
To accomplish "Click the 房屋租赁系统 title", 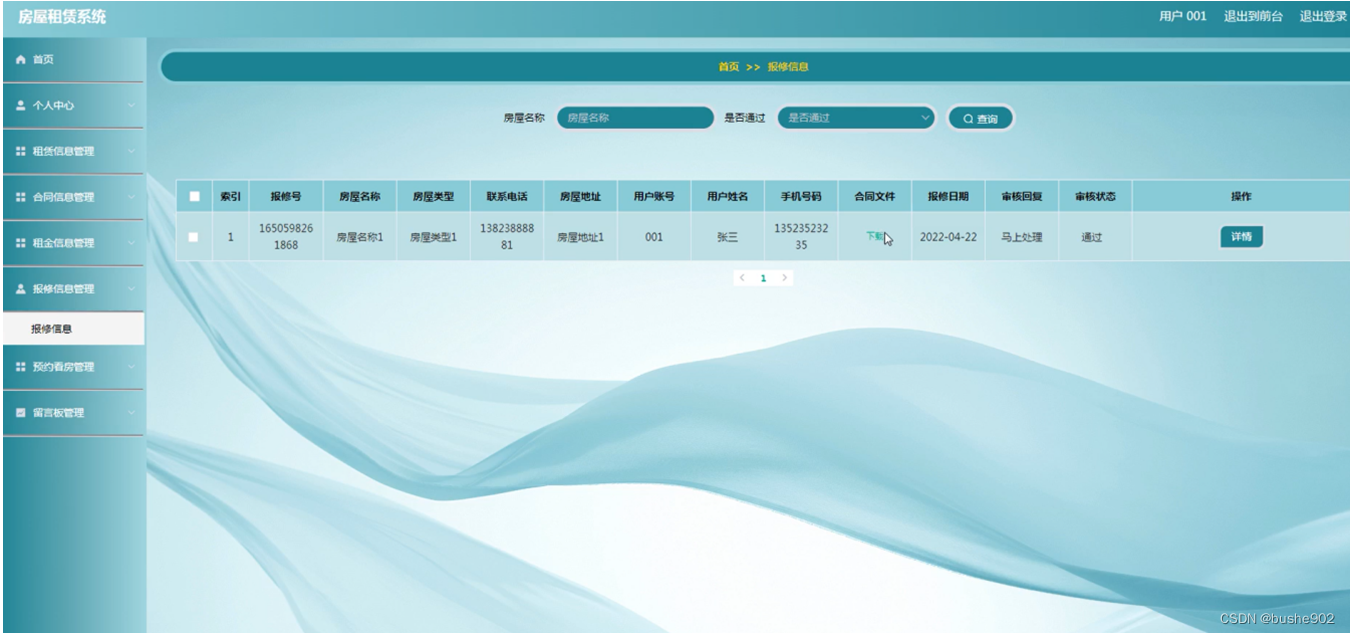I will pyautogui.click(x=61, y=17).
